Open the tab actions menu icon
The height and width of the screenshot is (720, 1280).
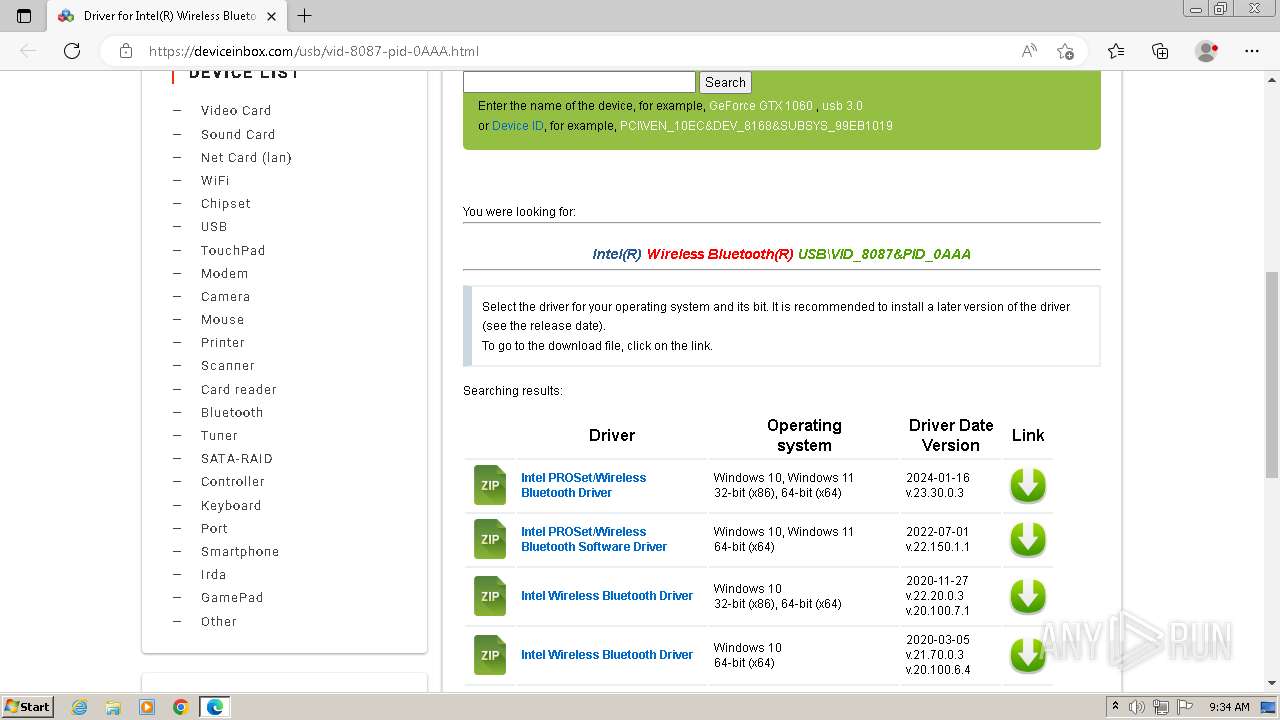[x=24, y=16]
